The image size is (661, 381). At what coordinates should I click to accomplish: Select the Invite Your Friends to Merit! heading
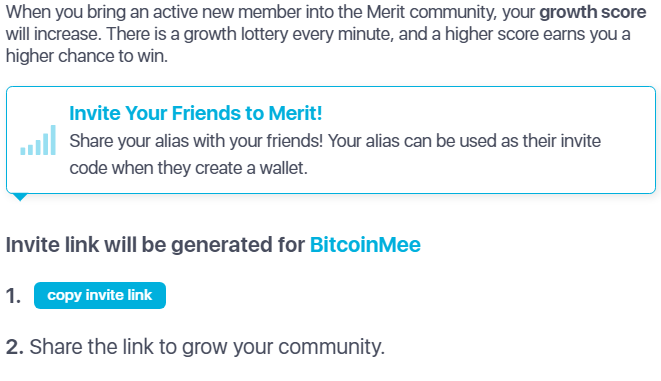tap(196, 113)
